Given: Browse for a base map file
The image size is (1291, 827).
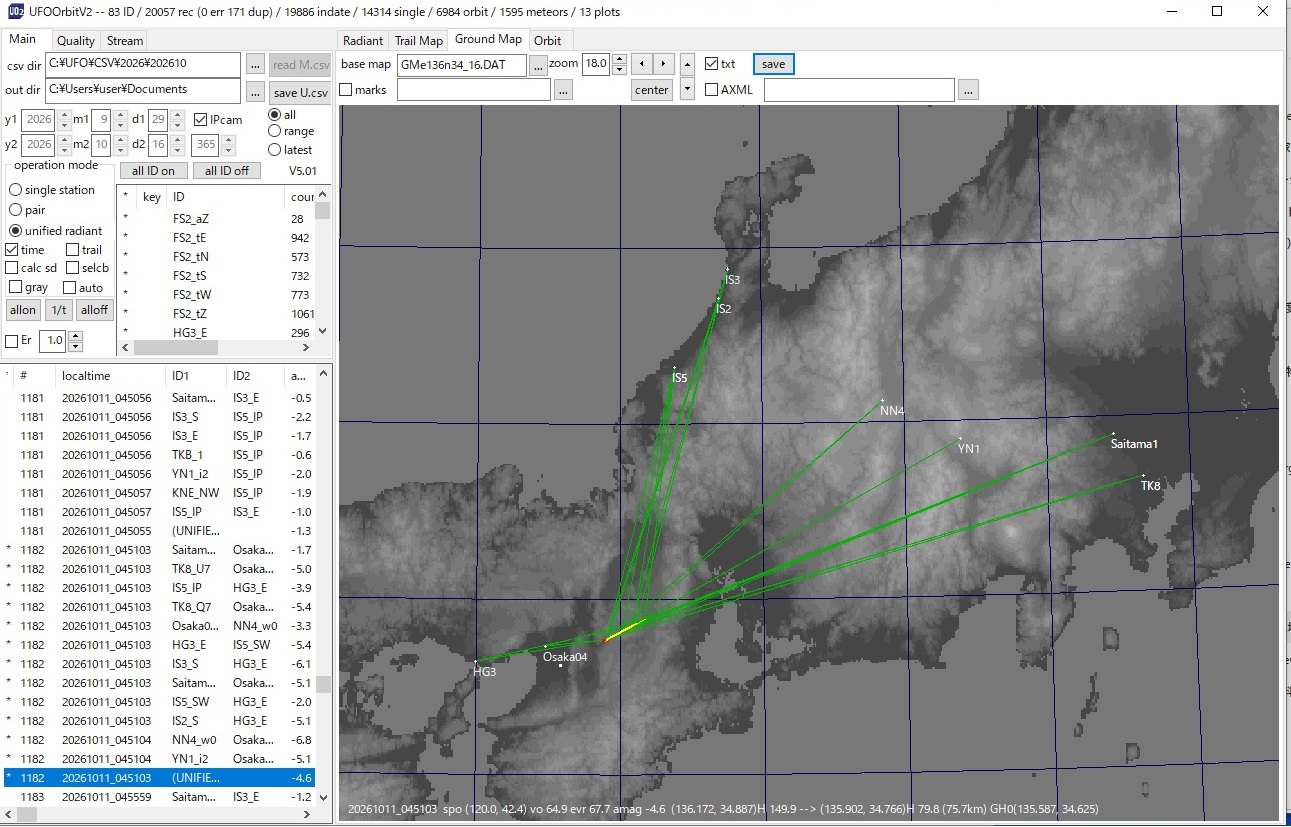Looking at the screenshot, I should click(538, 64).
